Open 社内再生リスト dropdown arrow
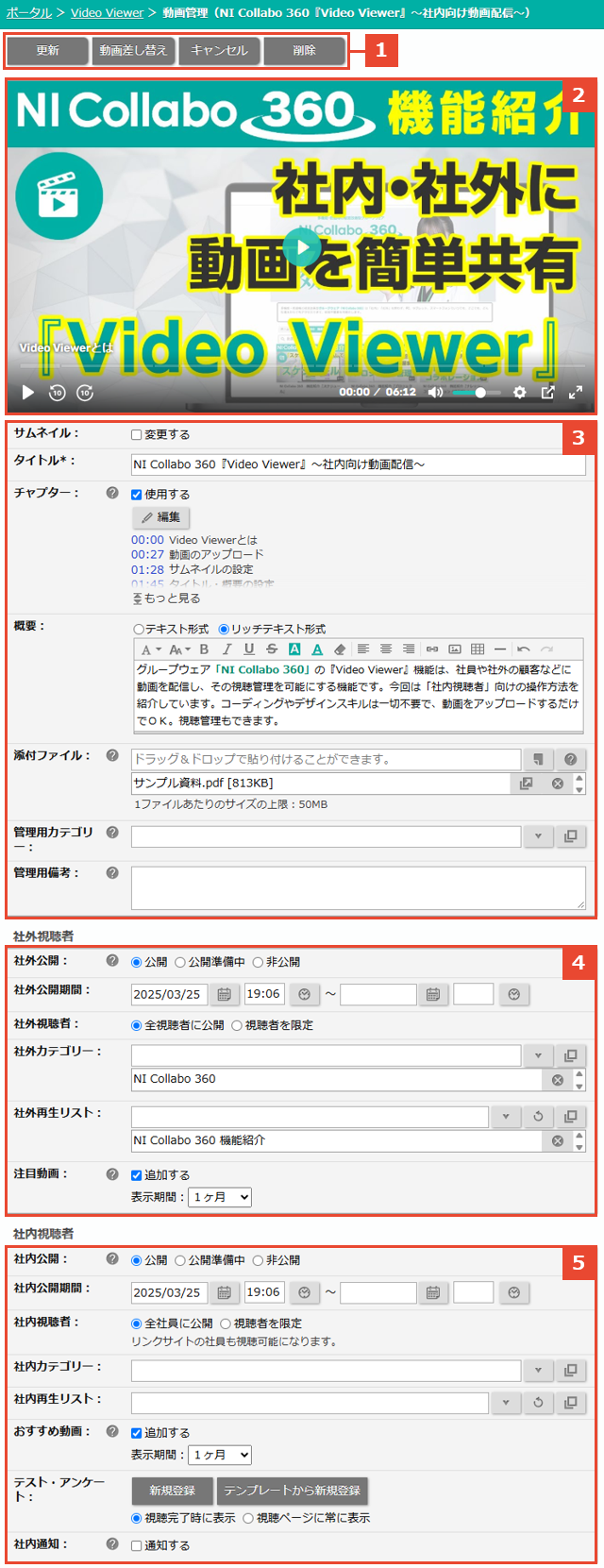This screenshot has width=604, height=1568. click(x=506, y=1403)
